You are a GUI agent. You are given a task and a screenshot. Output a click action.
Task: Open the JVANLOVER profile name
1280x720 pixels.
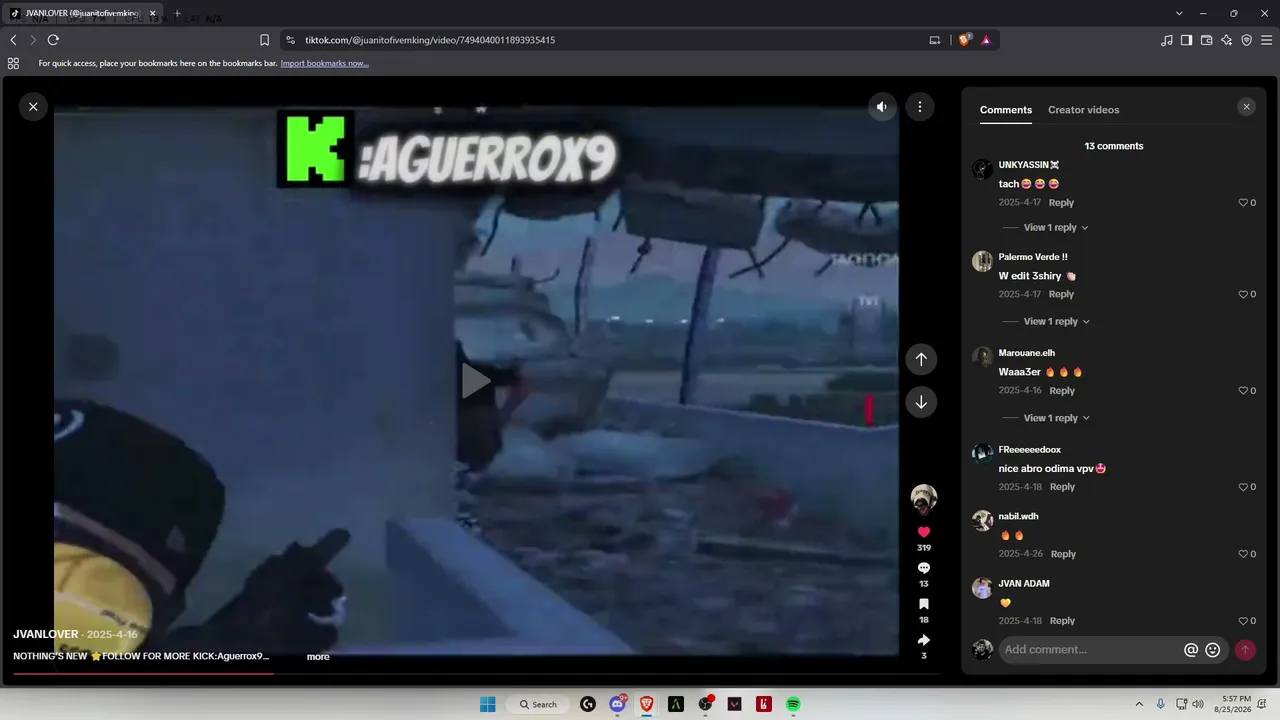pos(46,634)
